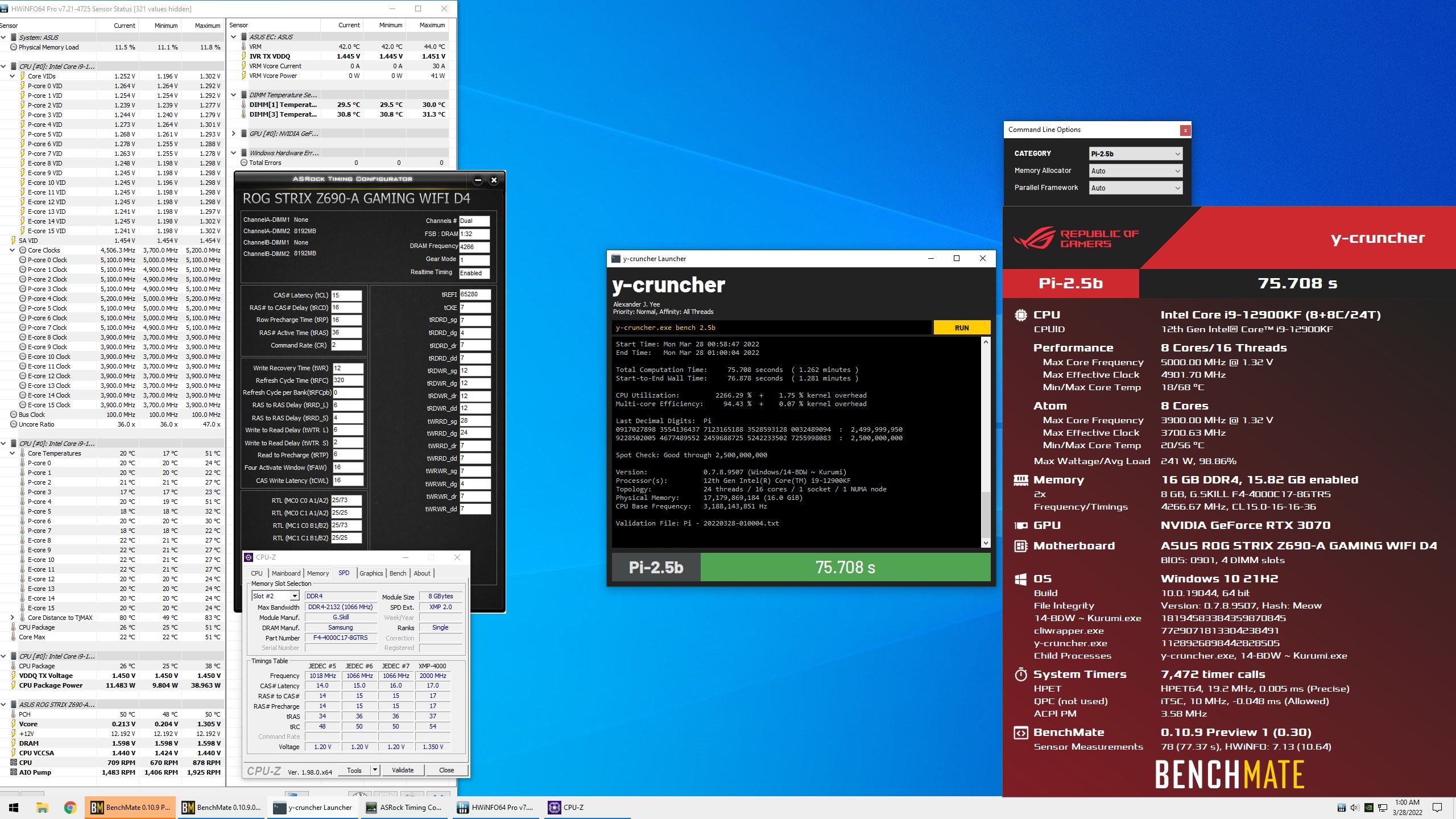Select the IVR TX VDDQ sensor row
The height and width of the screenshot is (819, 1456).
pos(339,56)
